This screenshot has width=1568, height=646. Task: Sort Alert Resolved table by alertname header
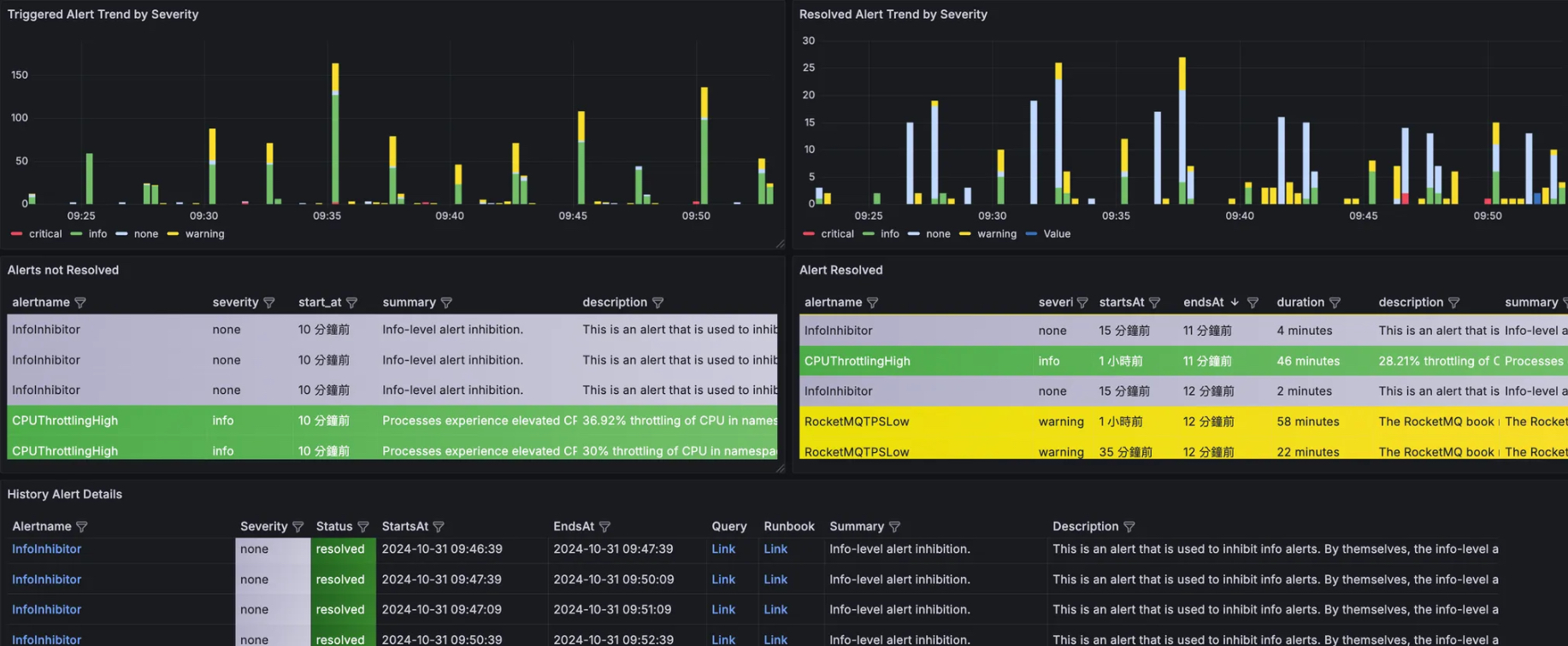833,302
